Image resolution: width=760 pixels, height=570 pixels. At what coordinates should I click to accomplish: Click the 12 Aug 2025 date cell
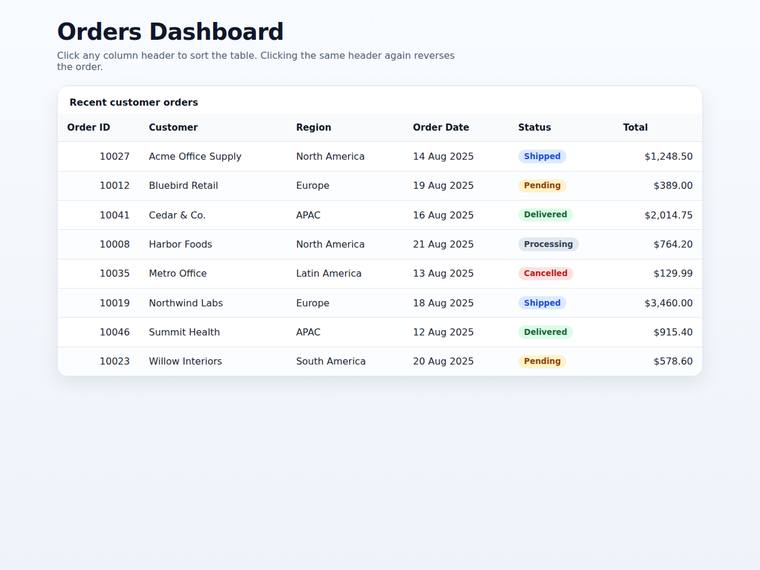pos(456,332)
